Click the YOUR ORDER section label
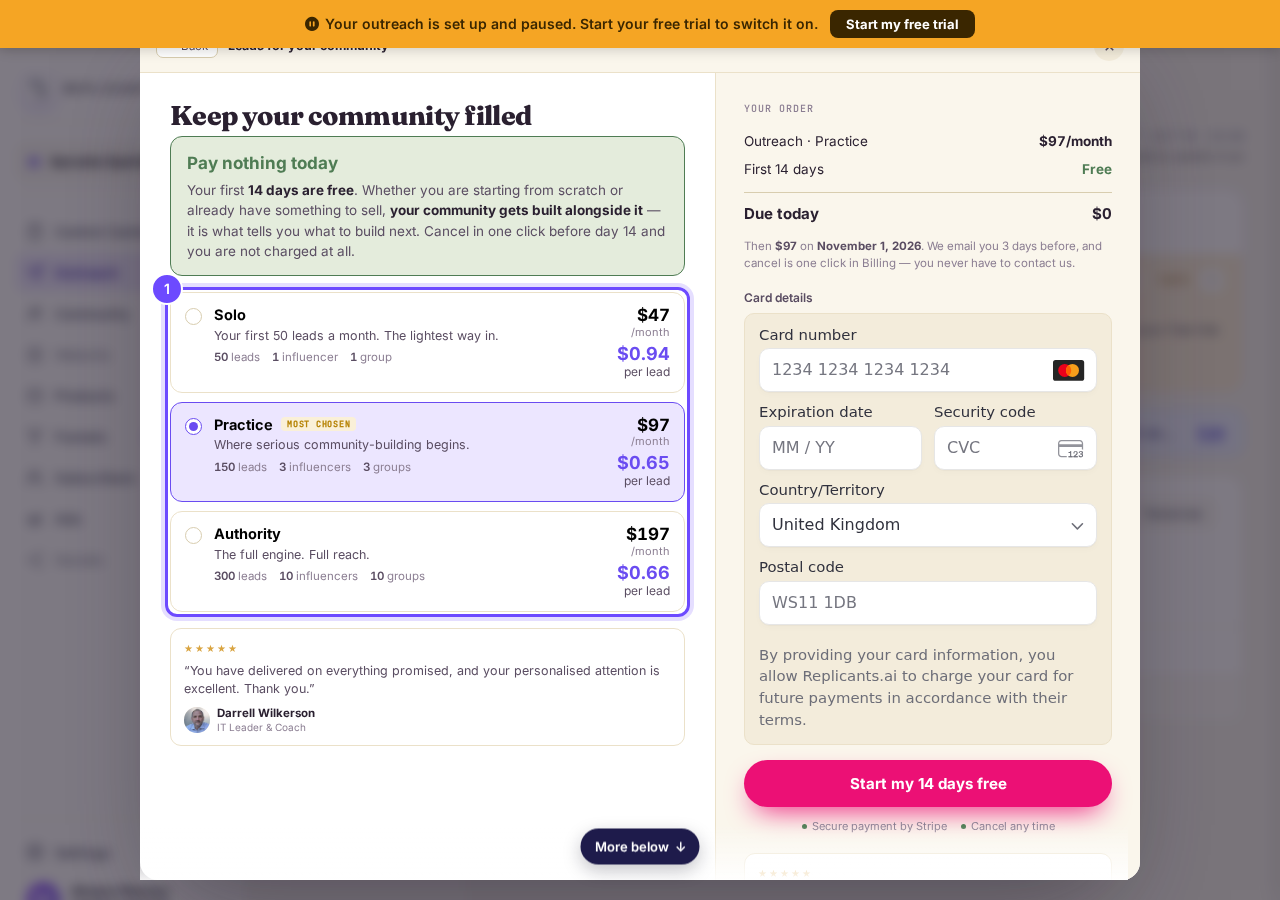 [x=779, y=108]
